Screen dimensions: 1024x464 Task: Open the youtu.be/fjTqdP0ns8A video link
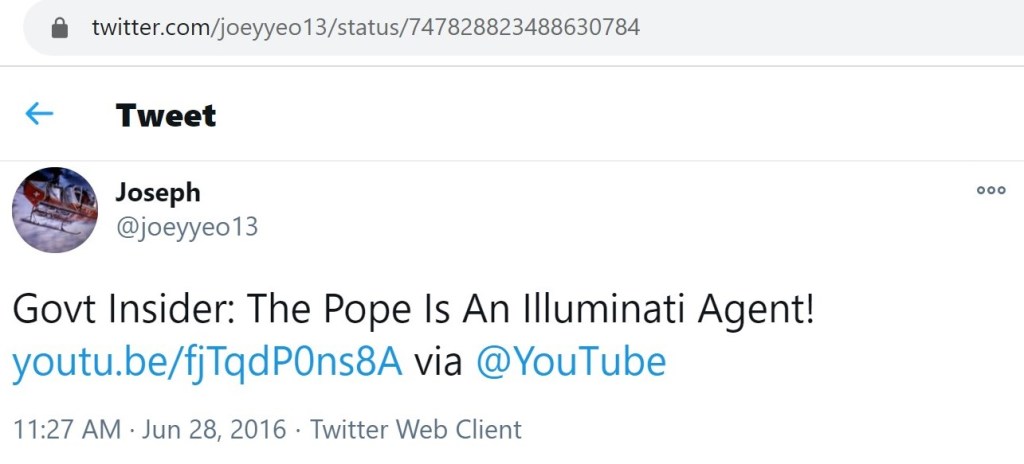coord(206,362)
